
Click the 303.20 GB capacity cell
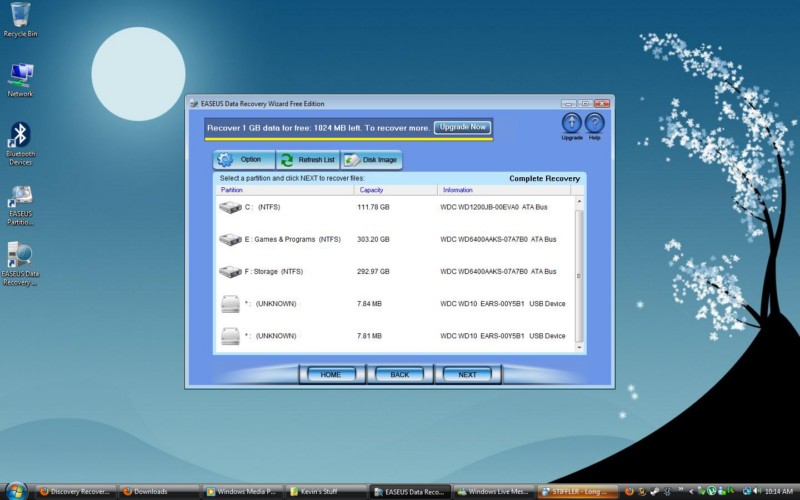[x=373, y=239]
